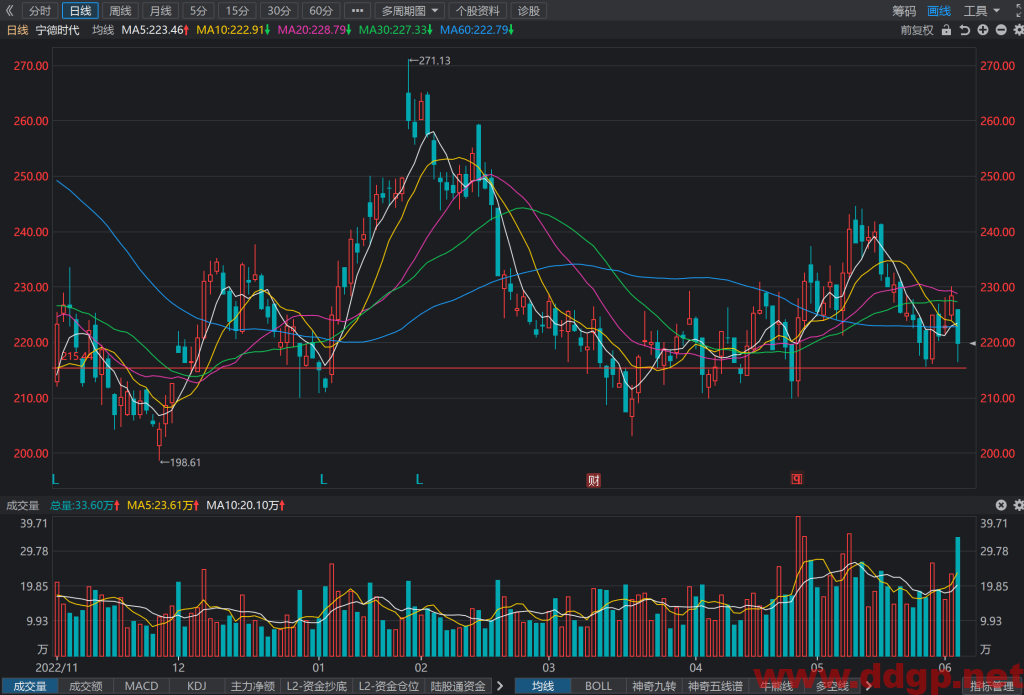Click the undo arrow icon
This screenshot has height=695, width=1024.
point(965,30)
